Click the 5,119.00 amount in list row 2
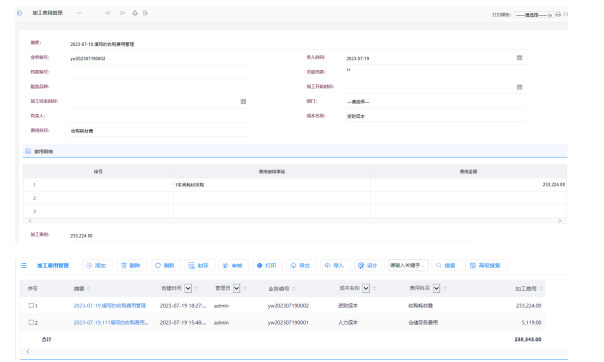Screen dimensions: 604x362 click(531, 323)
